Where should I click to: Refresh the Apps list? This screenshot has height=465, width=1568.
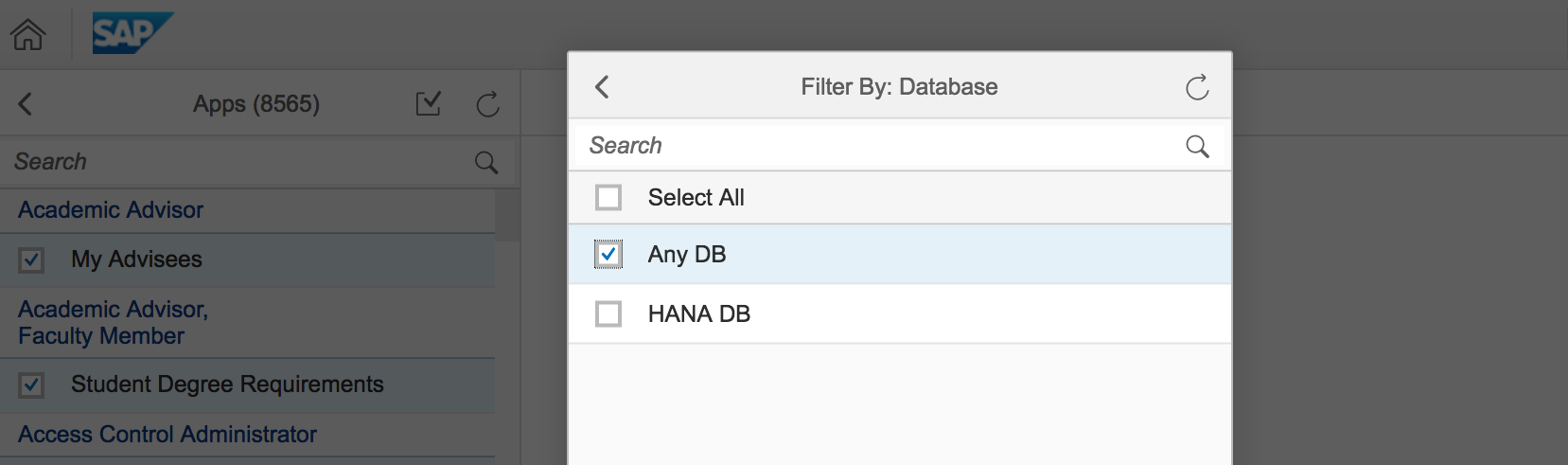click(x=488, y=104)
